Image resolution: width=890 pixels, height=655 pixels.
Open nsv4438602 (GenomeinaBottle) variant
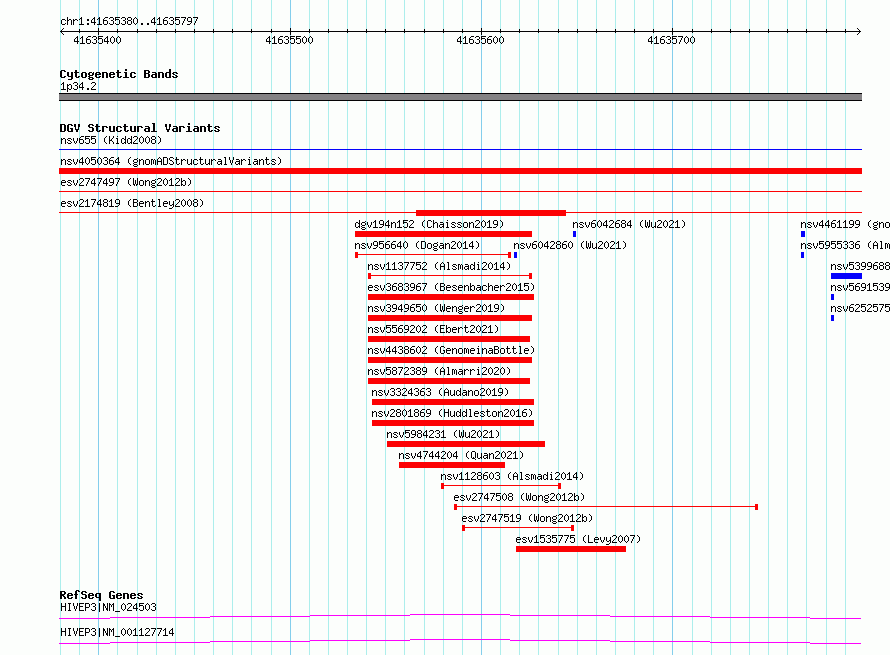pyautogui.click(x=451, y=350)
